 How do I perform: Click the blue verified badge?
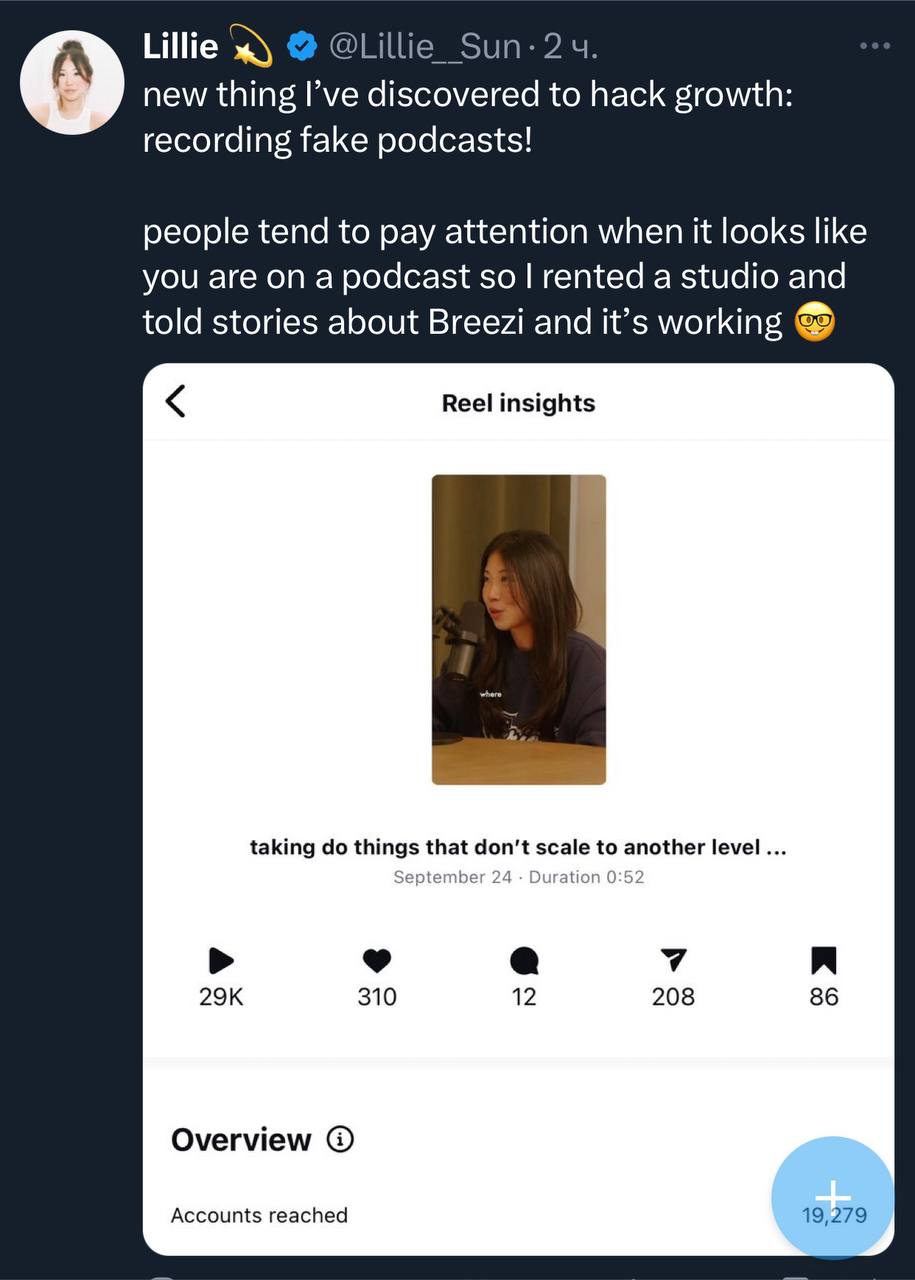coord(303,46)
